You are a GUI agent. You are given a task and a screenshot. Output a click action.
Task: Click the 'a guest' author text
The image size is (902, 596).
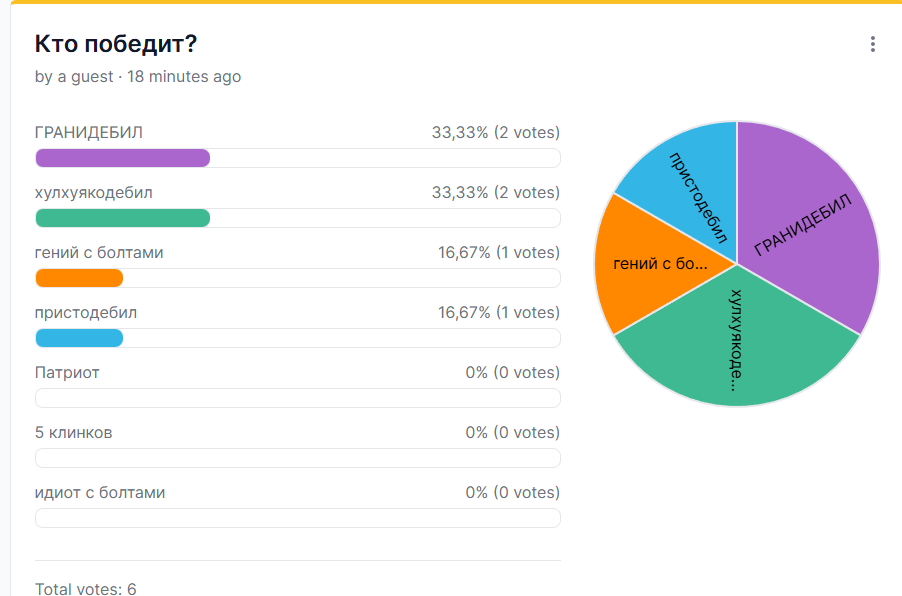[x=85, y=77]
